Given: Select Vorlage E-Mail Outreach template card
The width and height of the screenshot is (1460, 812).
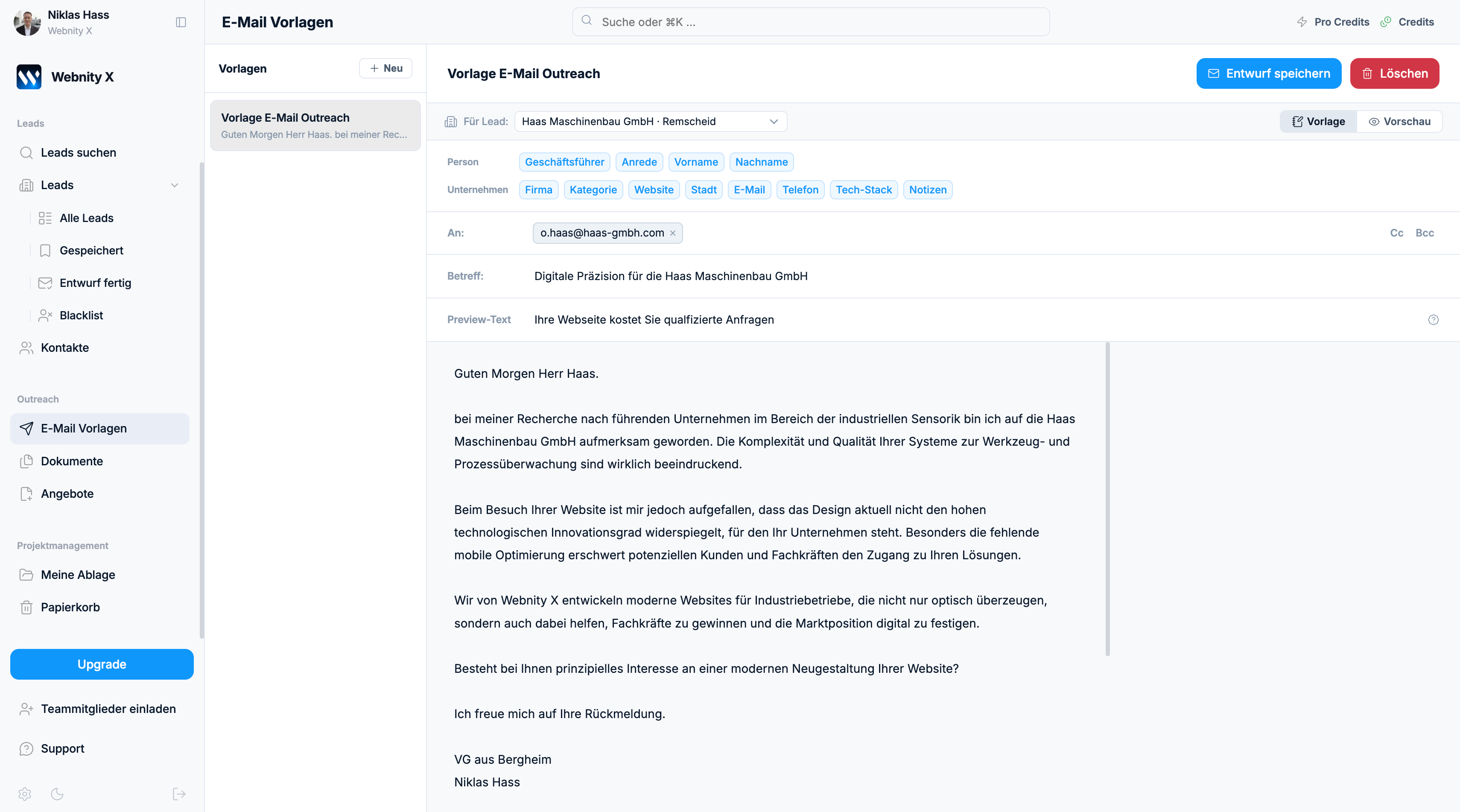Looking at the screenshot, I should tap(315, 125).
